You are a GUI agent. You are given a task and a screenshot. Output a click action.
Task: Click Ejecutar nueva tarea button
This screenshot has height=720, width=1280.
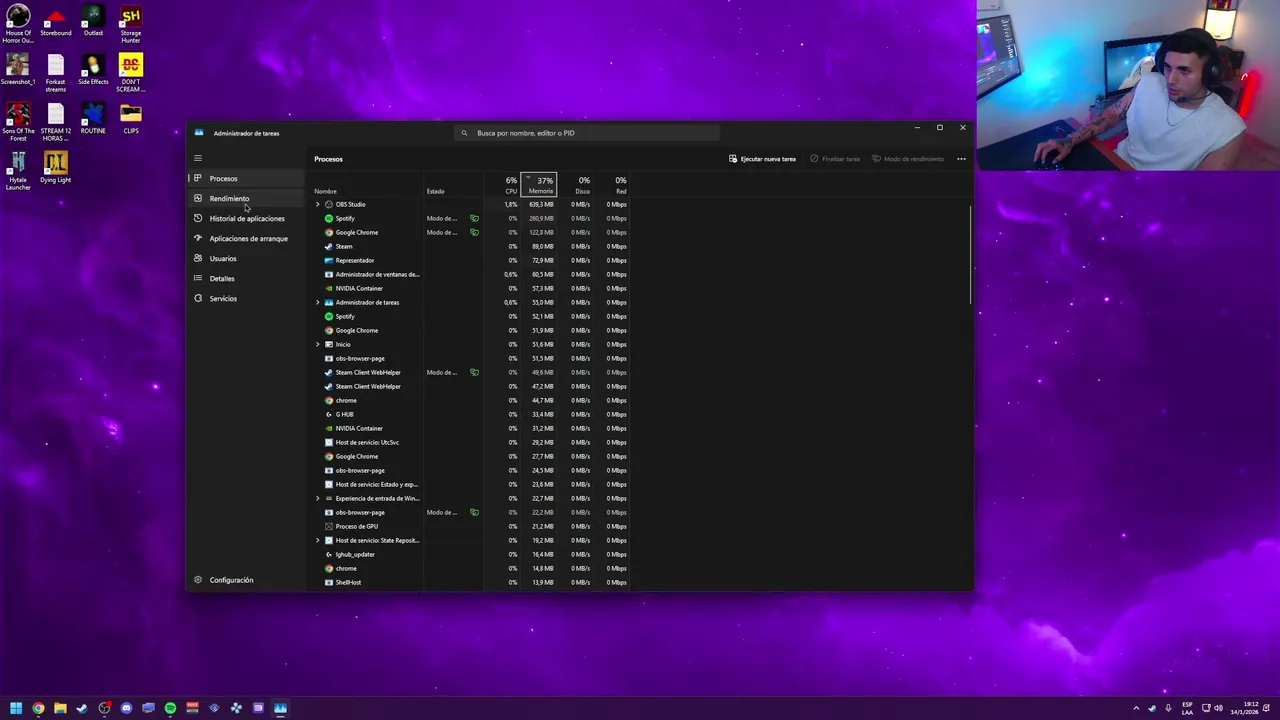(762, 159)
